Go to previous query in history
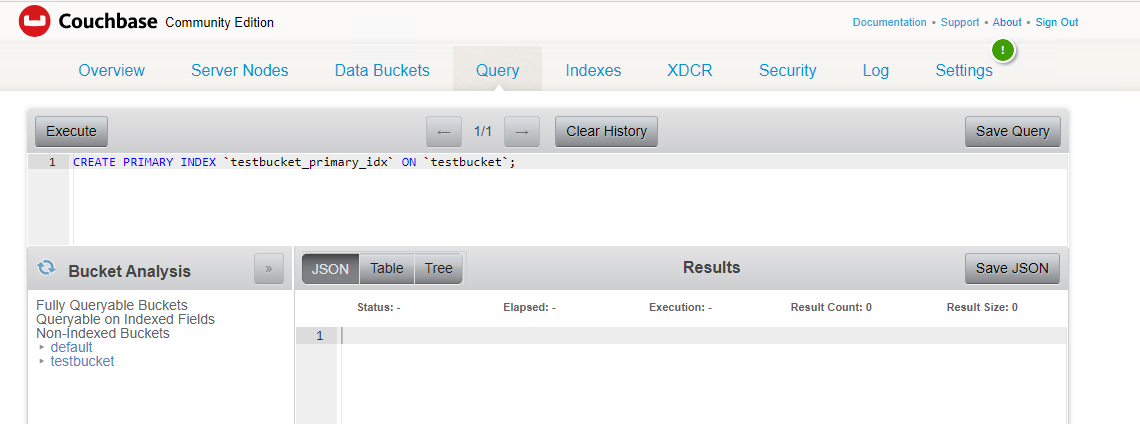 [443, 132]
